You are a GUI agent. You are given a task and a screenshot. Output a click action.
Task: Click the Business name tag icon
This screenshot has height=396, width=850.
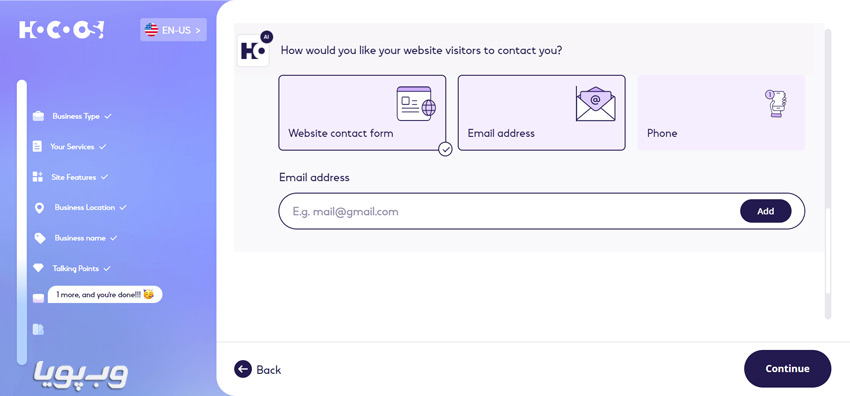pyautogui.click(x=40, y=238)
